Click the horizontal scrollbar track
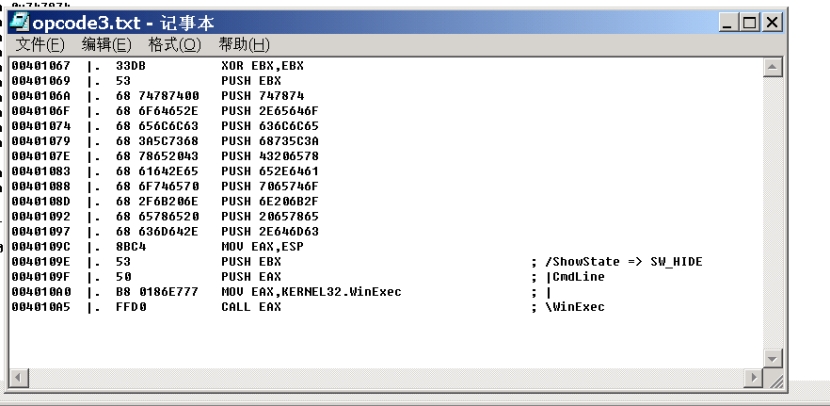The width and height of the screenshot is (830, 406). pos(380,378)
